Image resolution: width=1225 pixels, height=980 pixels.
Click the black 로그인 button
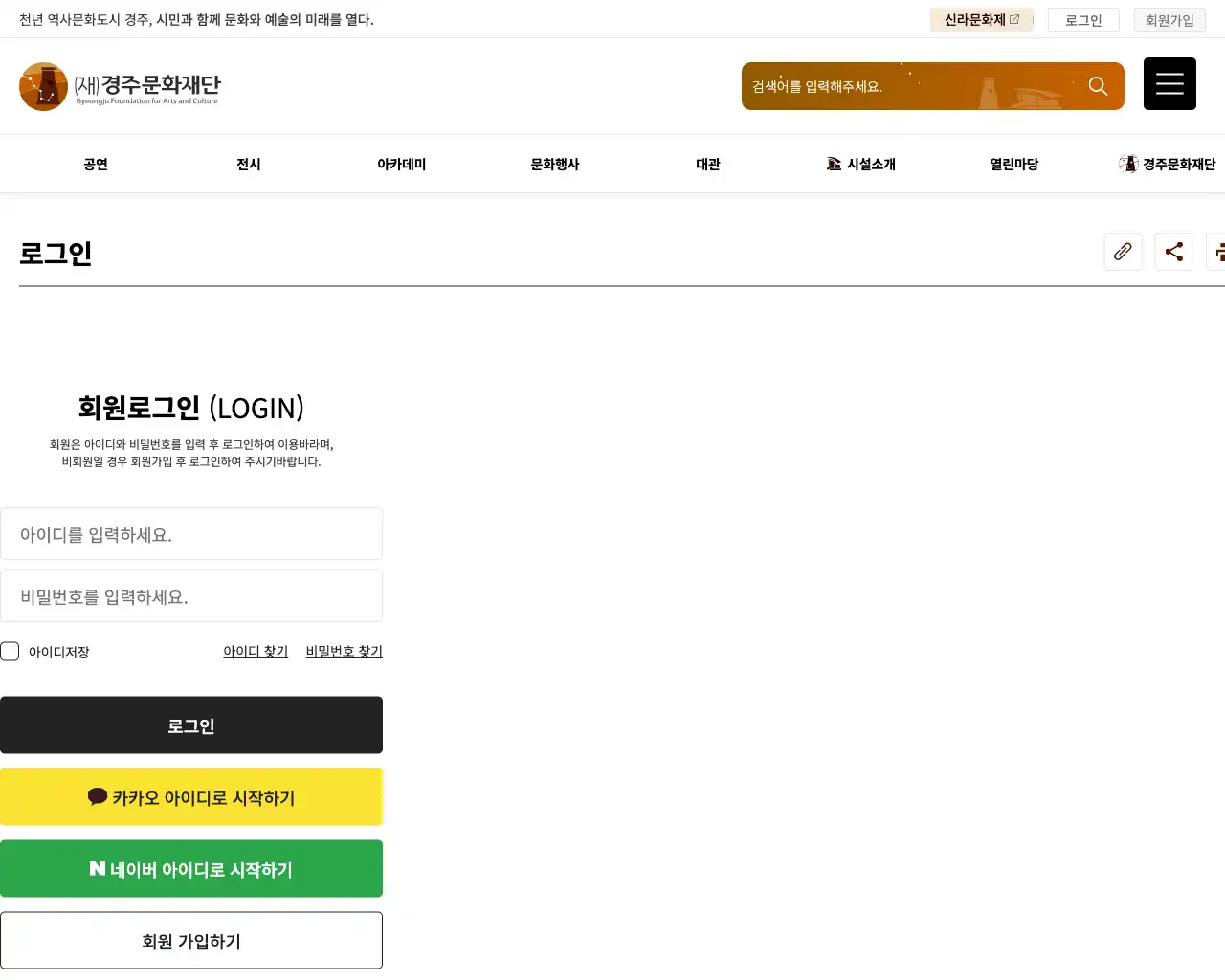tap(191, 725)
